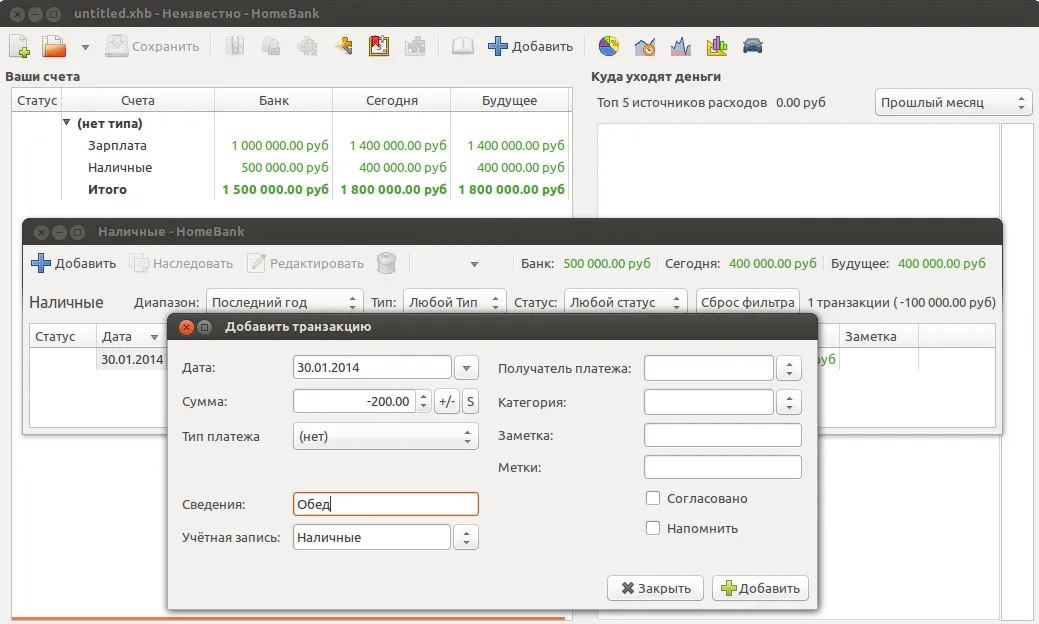Open the Прошлый месяц period dropdown
Screen dimensions: 1039x624
(x=953, y=103)
